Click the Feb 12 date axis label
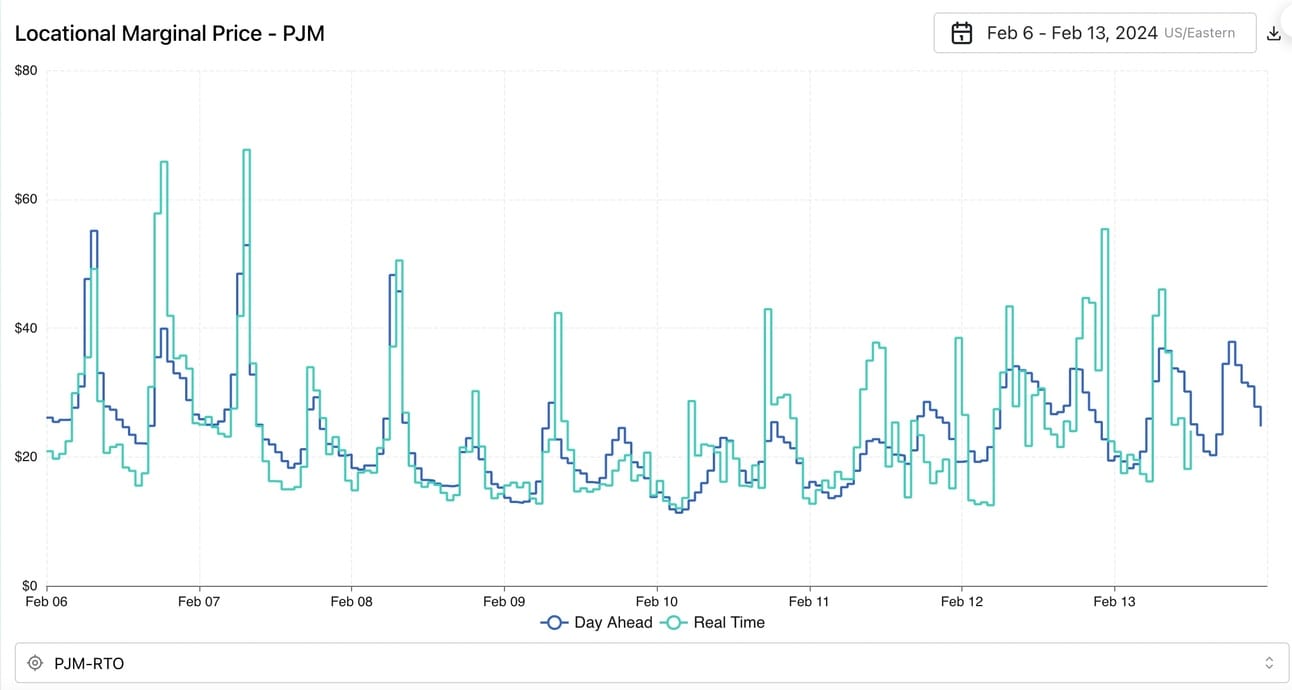Image resolution: width=1292 pixels, height=690 pixels. pyautogui.click(x=962, y=601)
